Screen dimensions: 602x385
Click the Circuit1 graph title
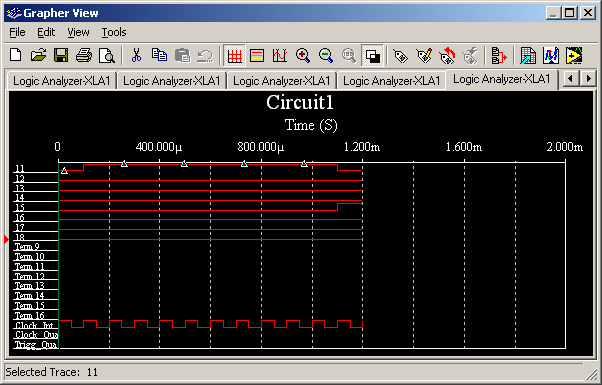(x=300, y=102)
